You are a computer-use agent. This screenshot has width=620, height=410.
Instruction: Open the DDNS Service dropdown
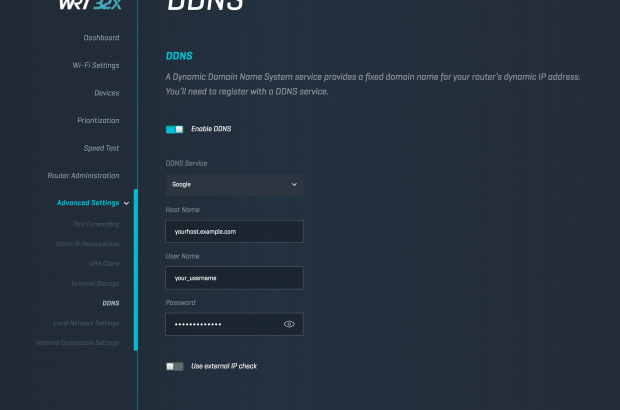point(234,184)
